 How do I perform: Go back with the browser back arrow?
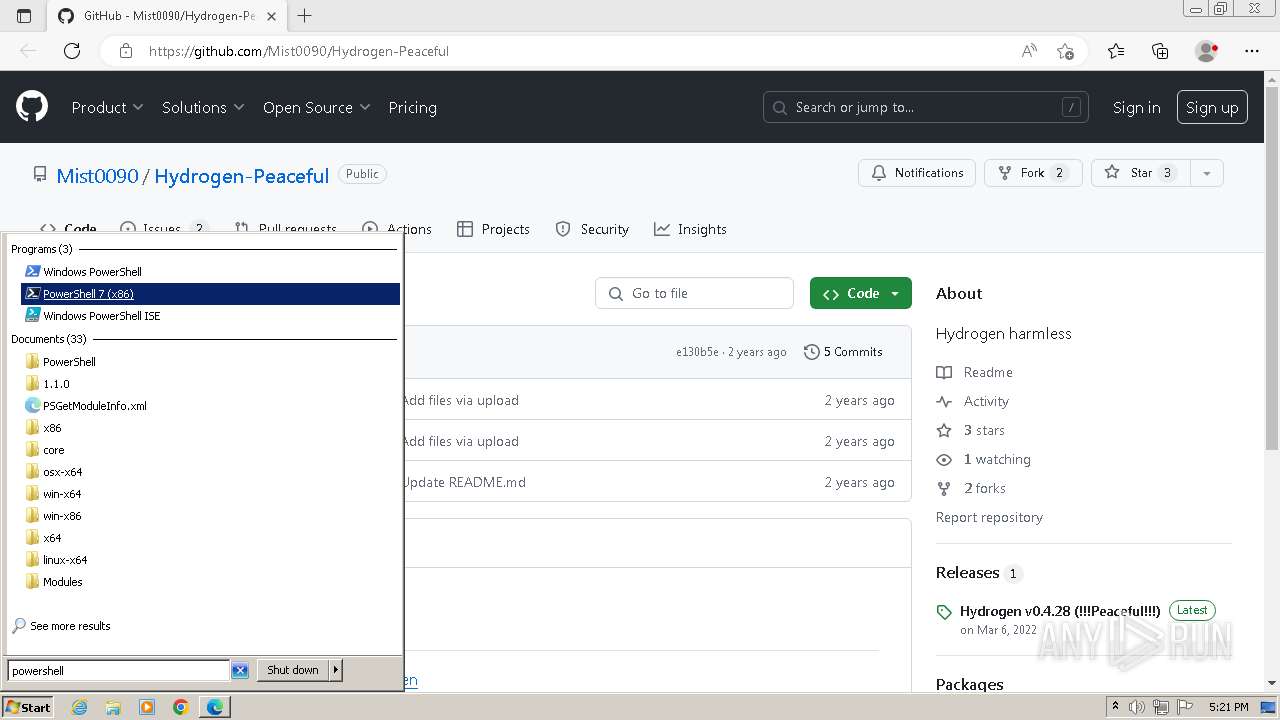28,51
